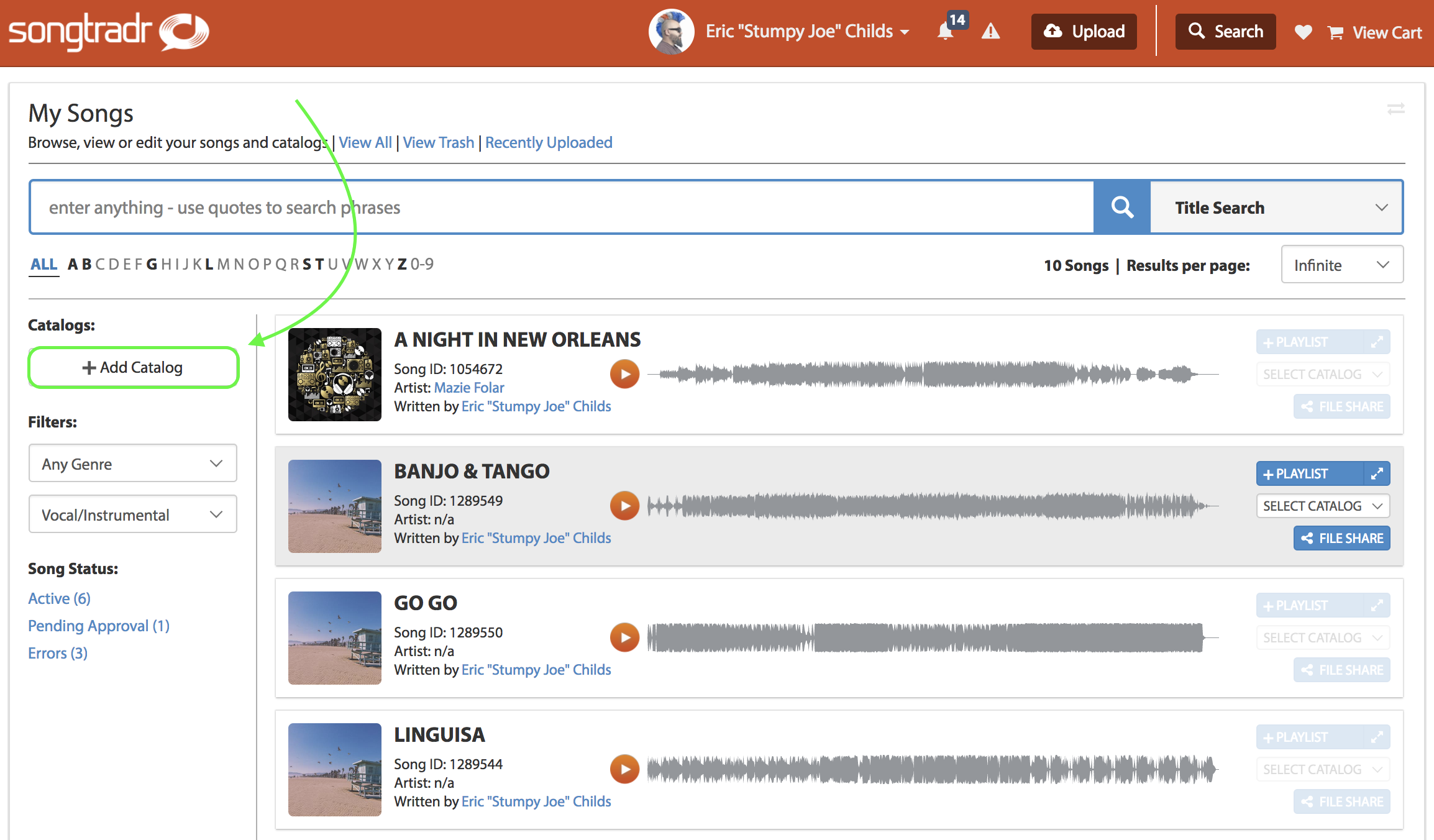Filter songs by 0-9
This screenshot has height=840, width=1434.
(x=422, y=264)
